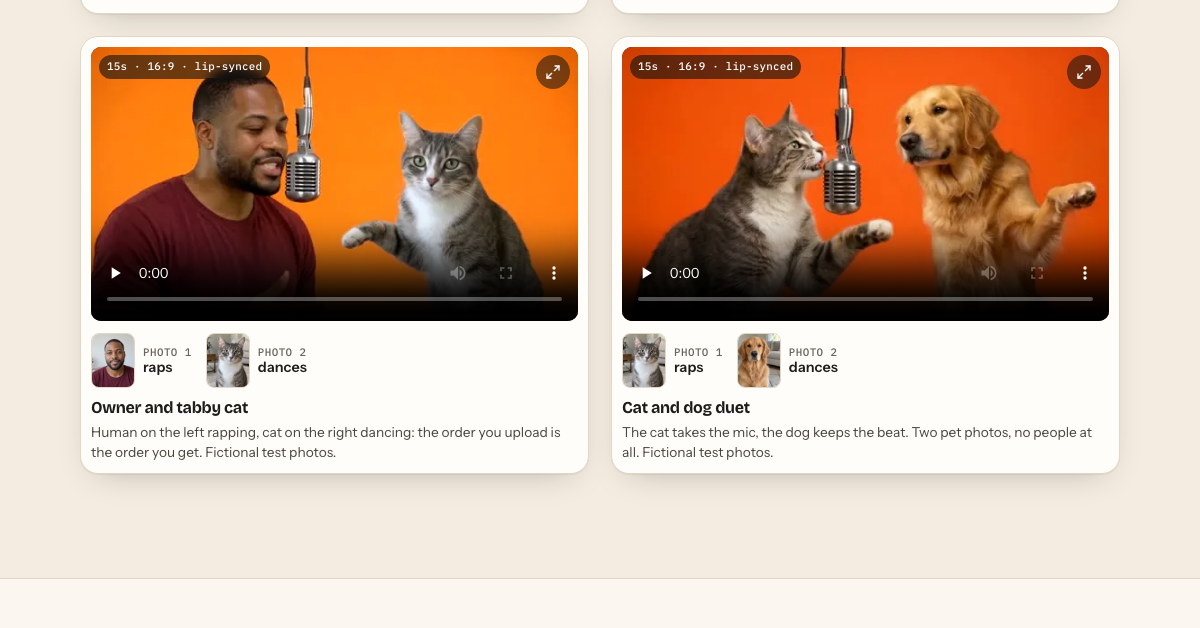Mute the Owner and tabby cat video

pos(458,273)
